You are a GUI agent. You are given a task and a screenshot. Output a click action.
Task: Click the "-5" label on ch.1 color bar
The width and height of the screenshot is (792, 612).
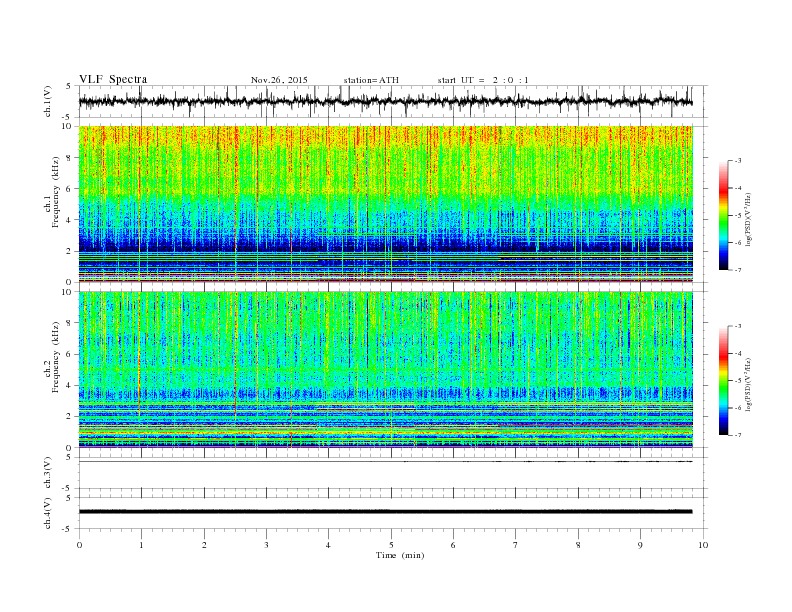(738, 216)
